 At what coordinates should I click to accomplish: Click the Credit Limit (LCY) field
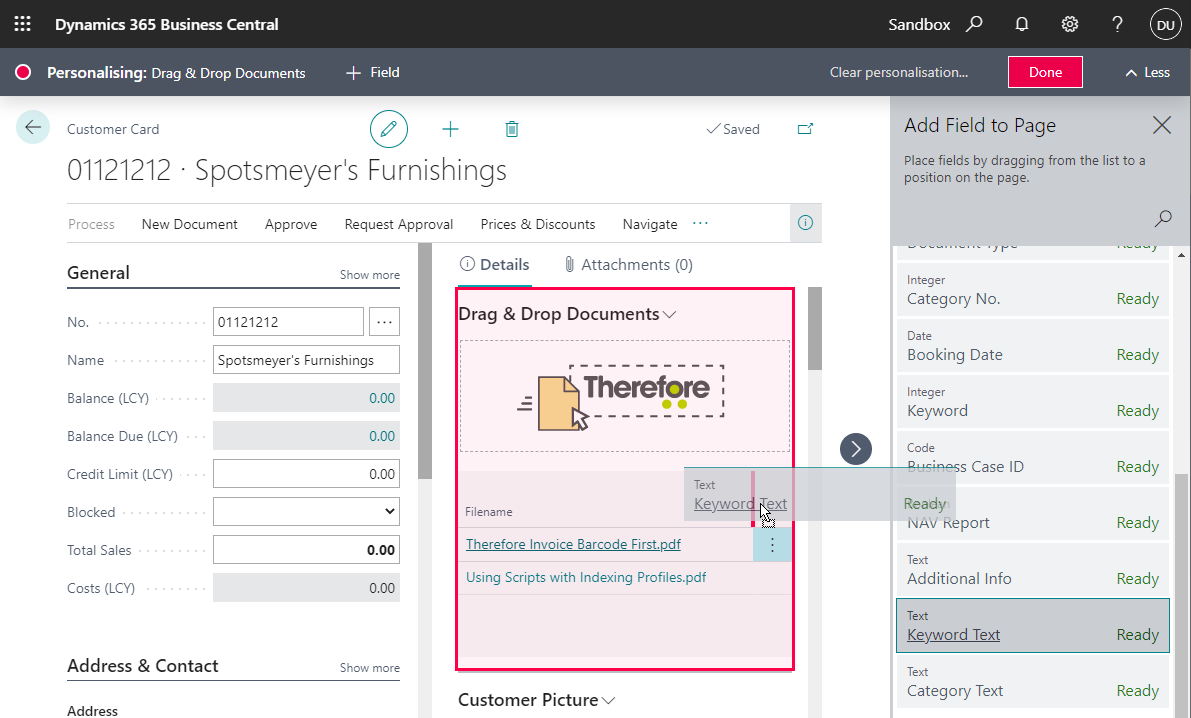tap(306, 474)
